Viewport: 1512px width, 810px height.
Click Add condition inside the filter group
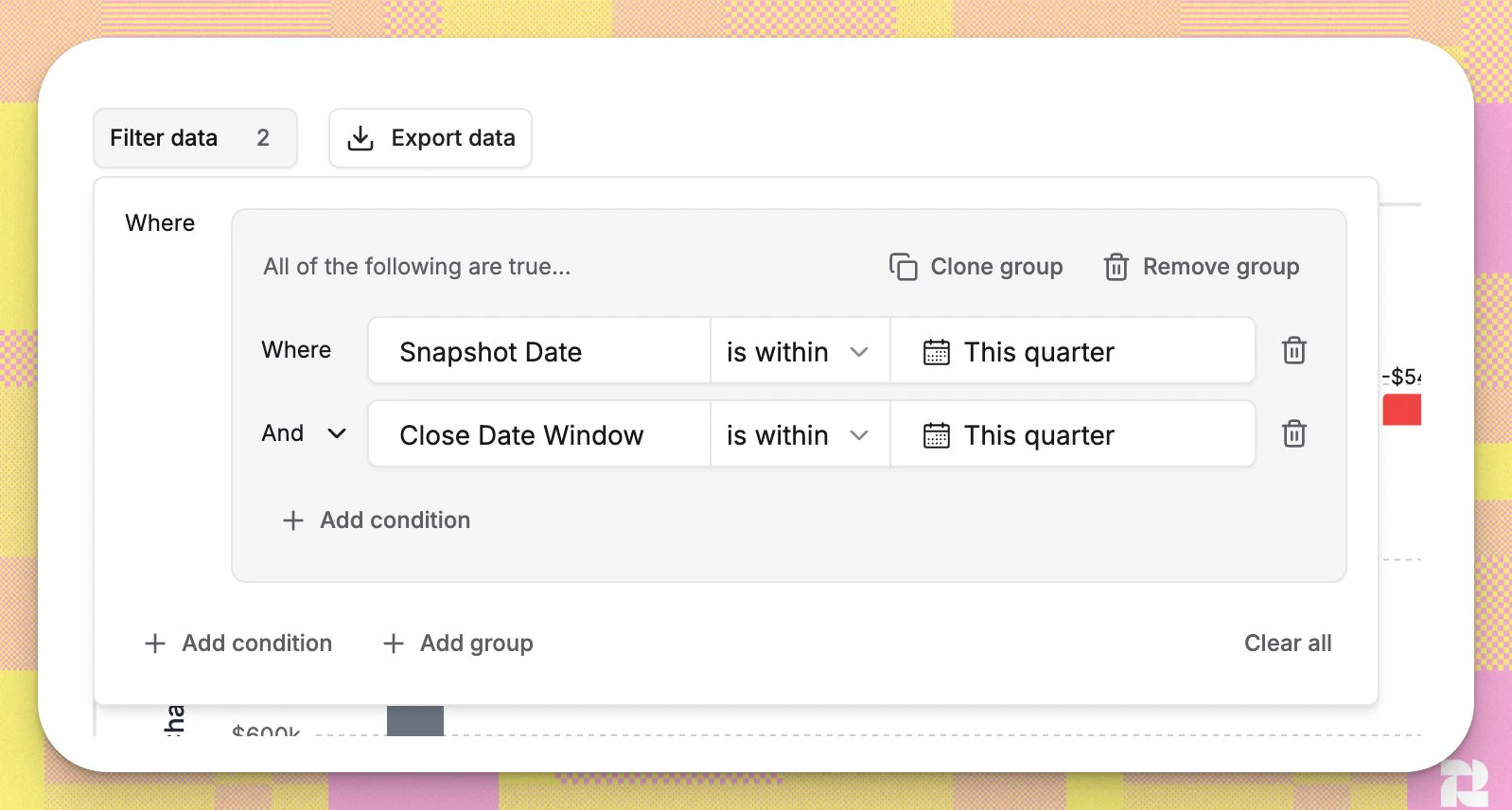pyautogui.click(x=376, y=519)
